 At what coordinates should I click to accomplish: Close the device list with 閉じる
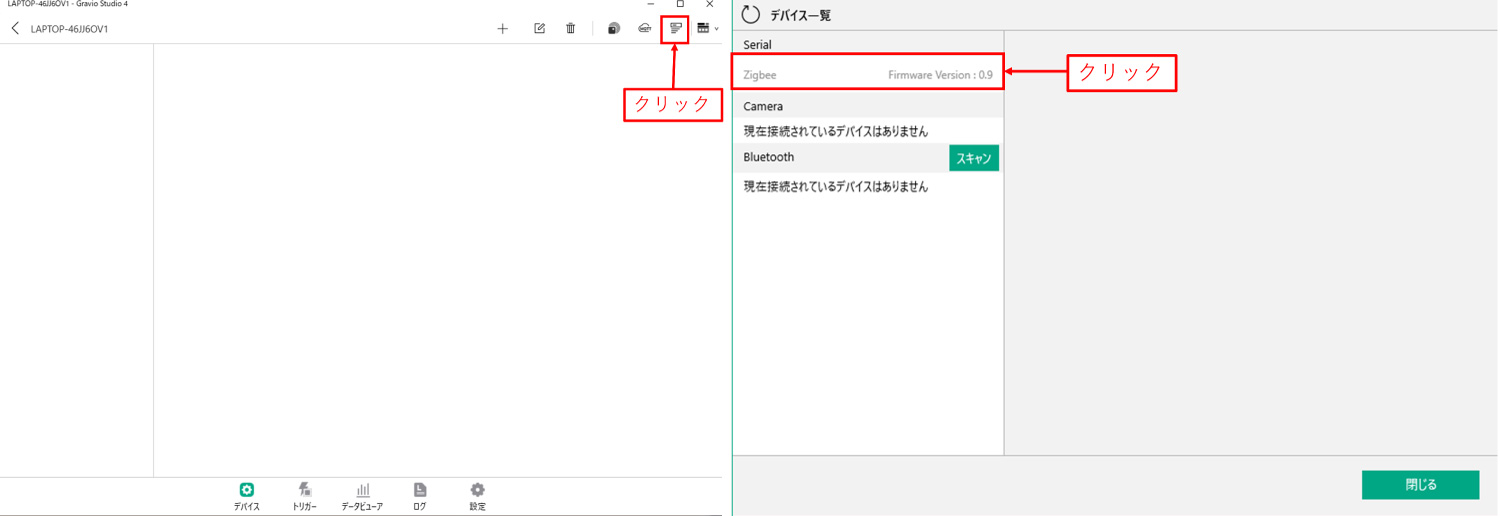(1420, 485)
